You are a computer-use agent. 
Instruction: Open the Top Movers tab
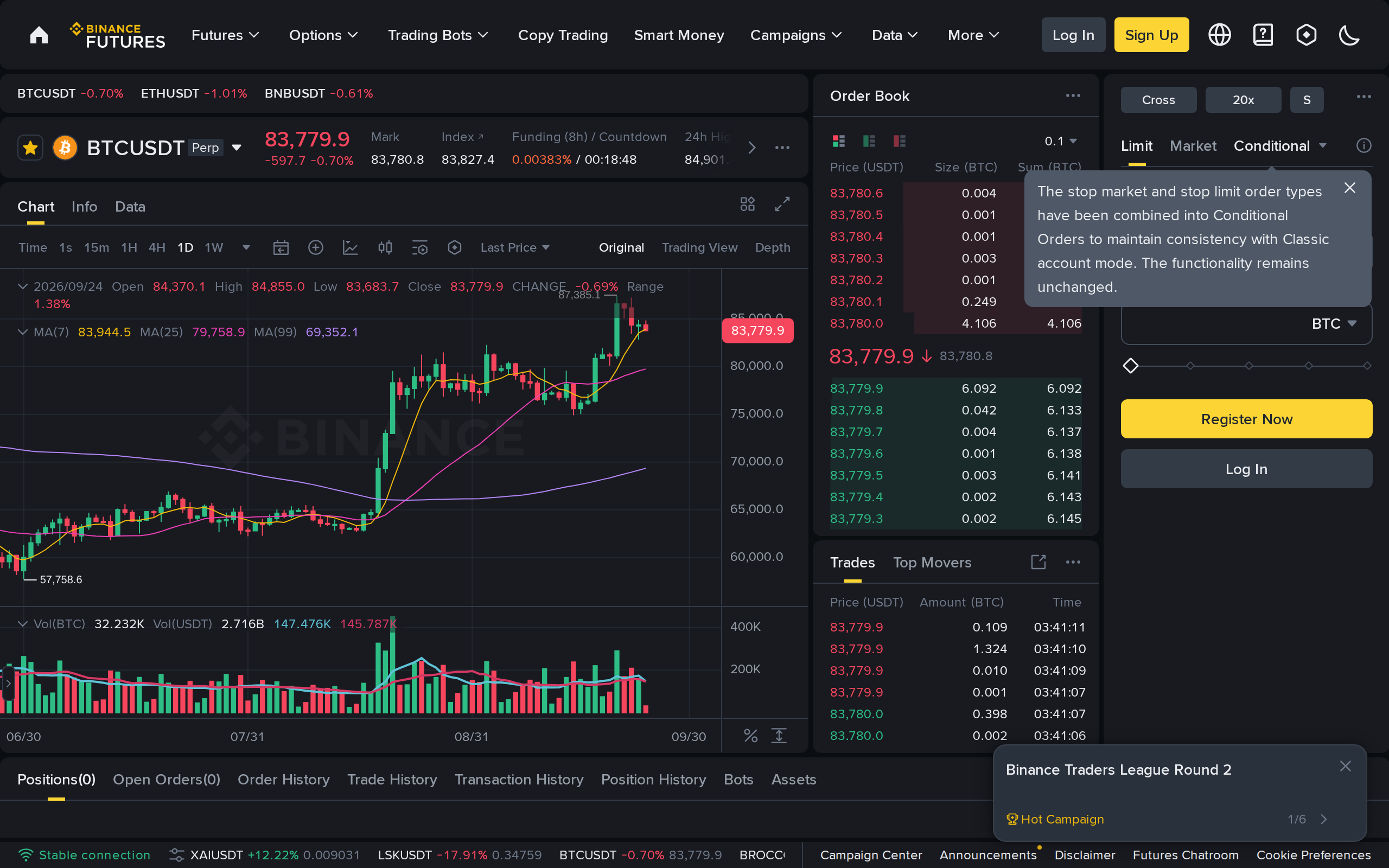[x=932, y=563]
